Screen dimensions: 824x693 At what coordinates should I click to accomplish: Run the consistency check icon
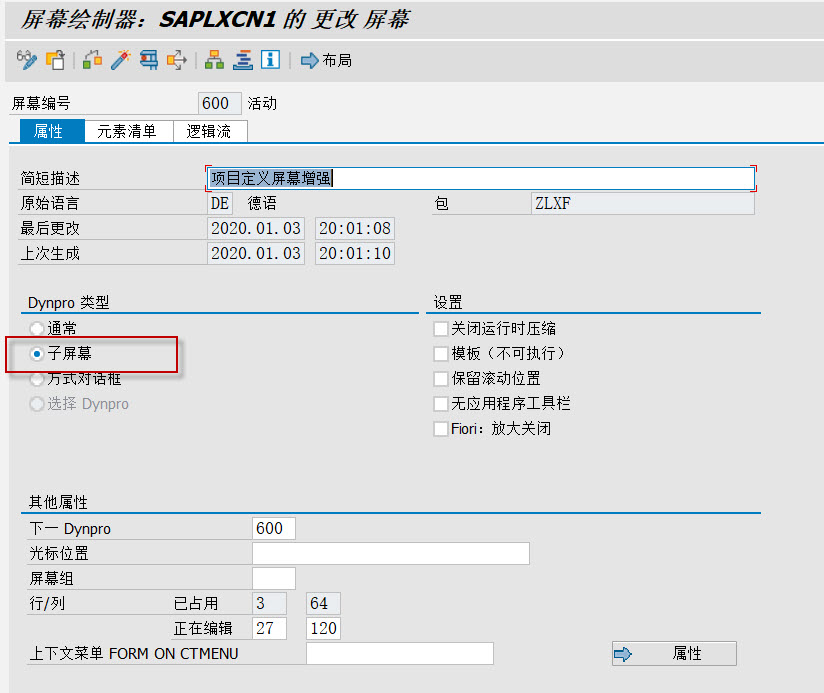pos(90,60)
